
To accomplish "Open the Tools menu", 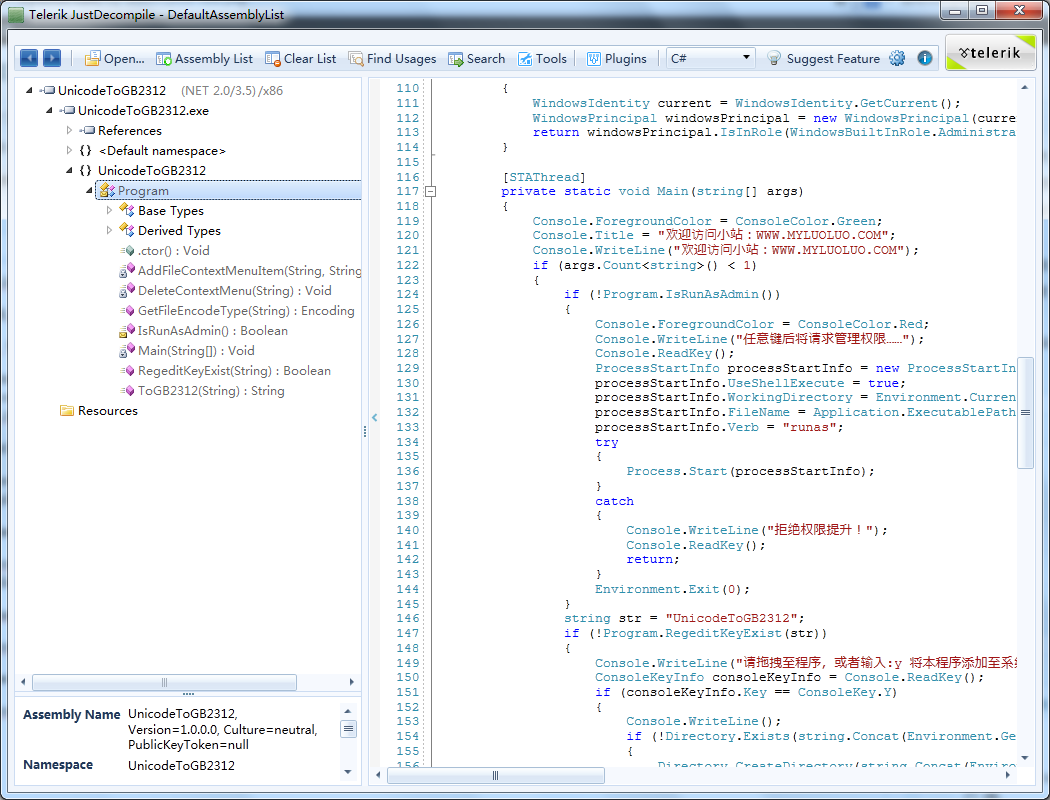I will [x=542, y=59].
